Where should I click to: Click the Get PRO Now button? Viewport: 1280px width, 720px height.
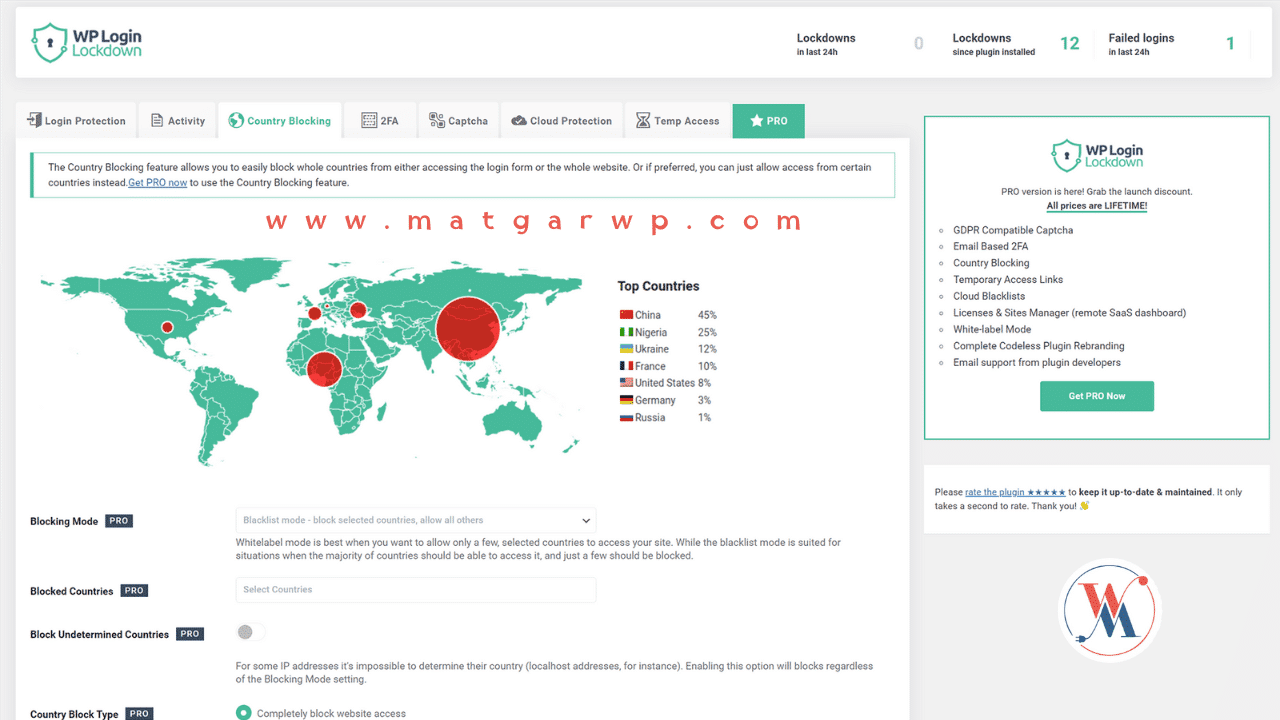(x=1096, y=396)
